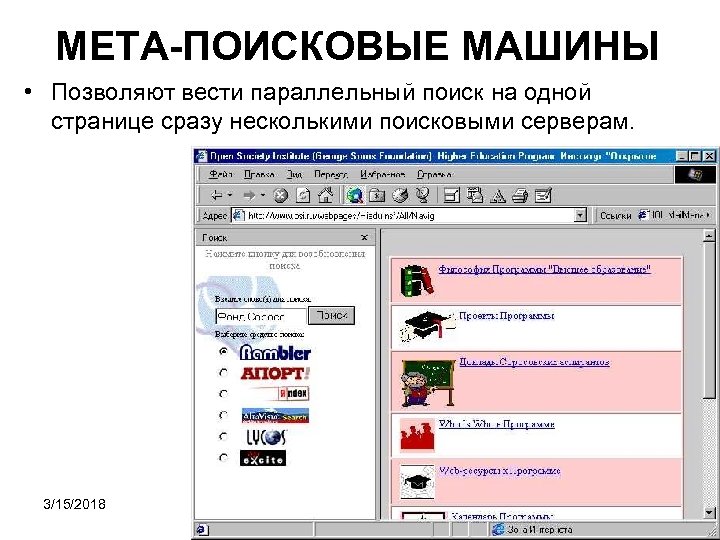Image resolution: width=720 pixels, height=540 pixels.
Task: Open the Favorites folder toolbar icon
Action: click(377, 196)
